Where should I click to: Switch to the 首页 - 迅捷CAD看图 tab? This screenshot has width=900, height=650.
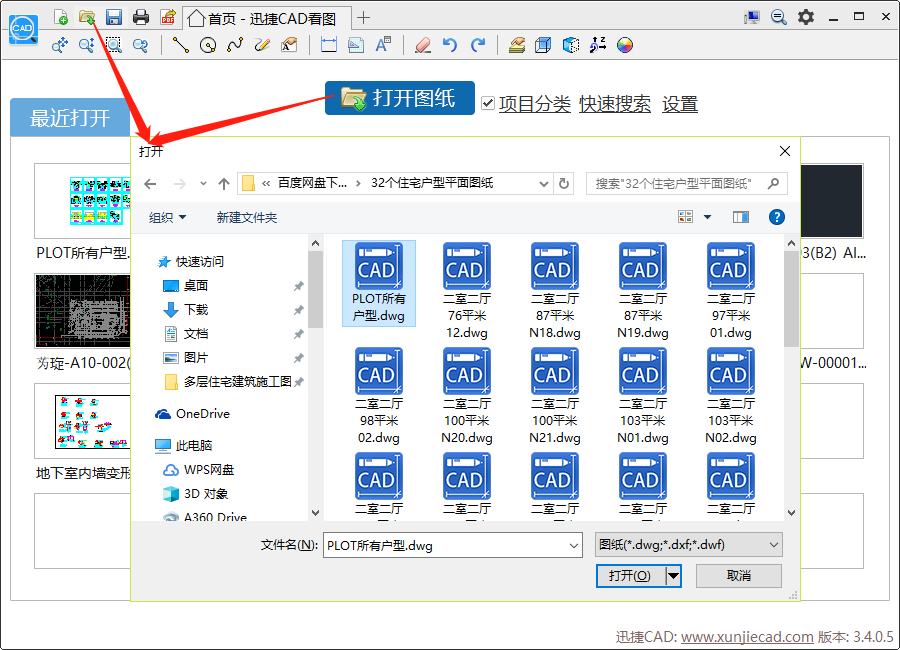[267, 18]
